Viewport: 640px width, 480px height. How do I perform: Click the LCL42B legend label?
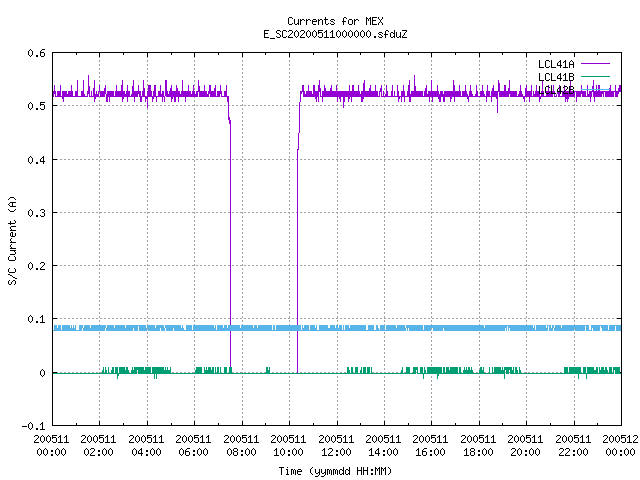[556, 90]
